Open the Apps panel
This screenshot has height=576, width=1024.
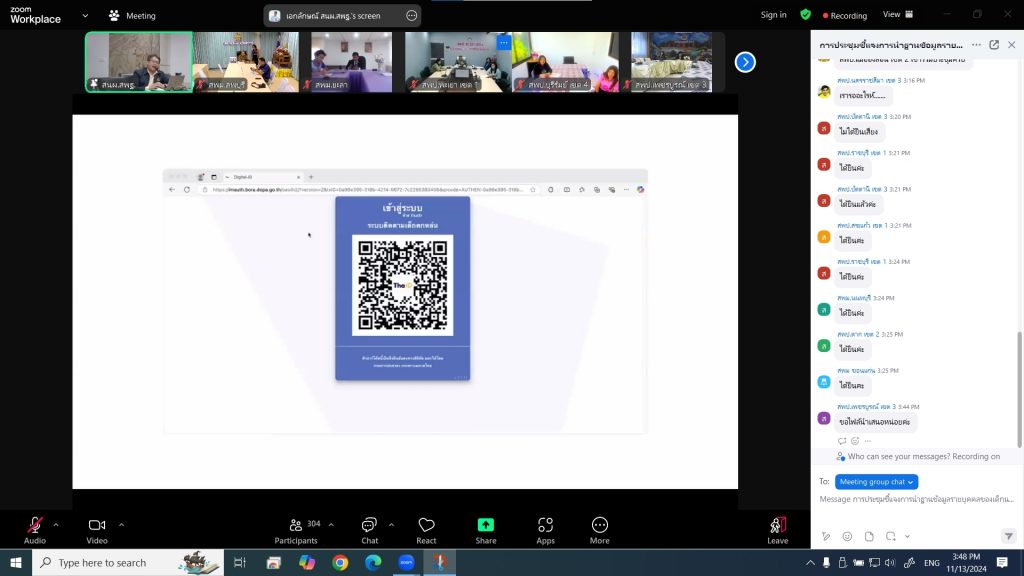[x=545, y=530]
